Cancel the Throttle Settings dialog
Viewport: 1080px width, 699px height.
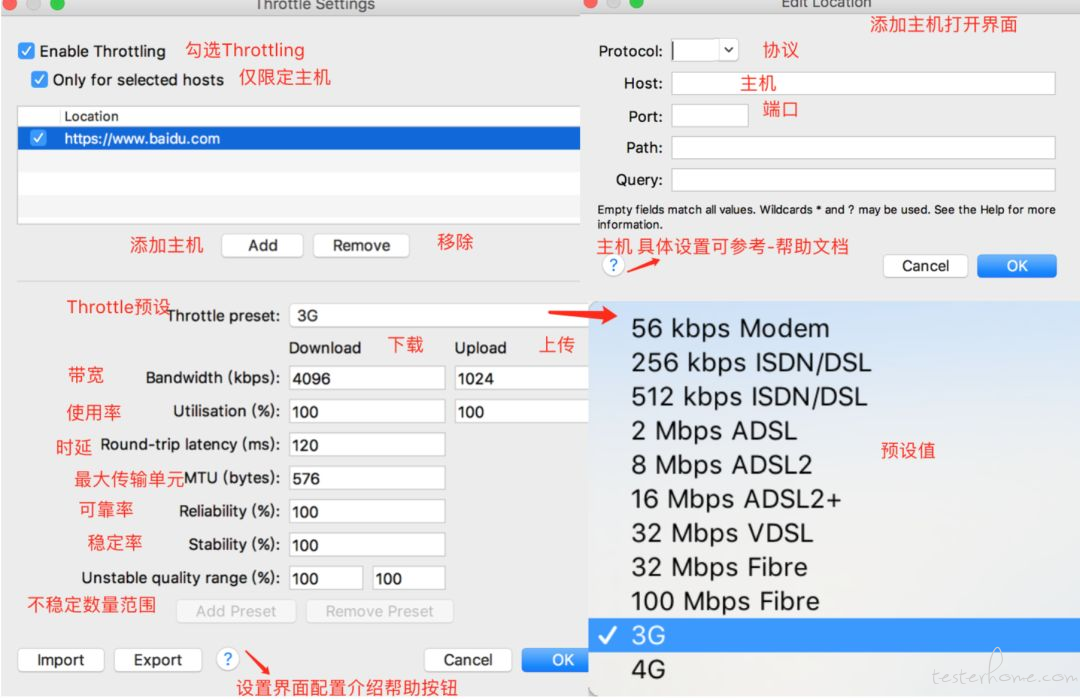tap(468, 660)
